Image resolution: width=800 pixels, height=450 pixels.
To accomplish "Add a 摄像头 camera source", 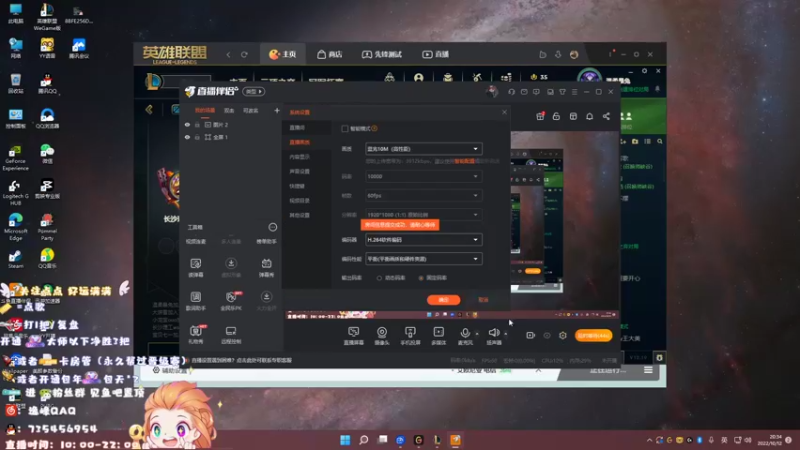I will click(x=382, y=336).
